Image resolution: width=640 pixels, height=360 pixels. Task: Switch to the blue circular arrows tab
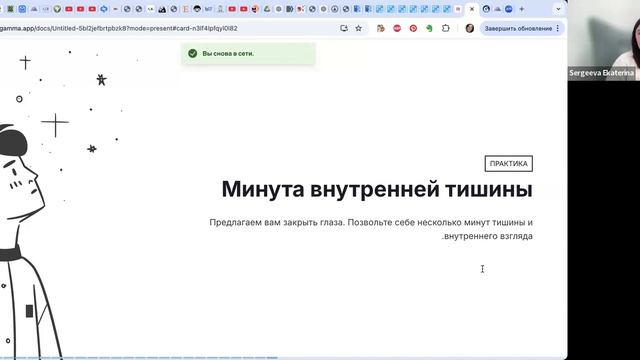(104, 9)
